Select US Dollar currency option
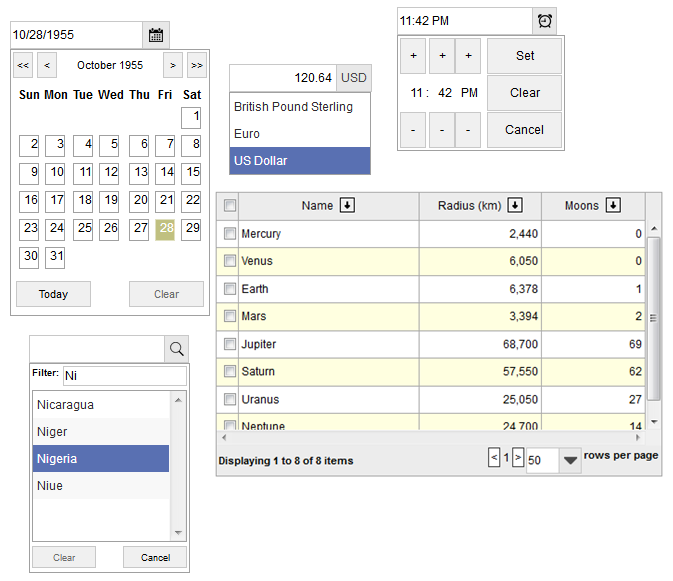The width and height of the screenshot is (673, 581). pos(300,161)
